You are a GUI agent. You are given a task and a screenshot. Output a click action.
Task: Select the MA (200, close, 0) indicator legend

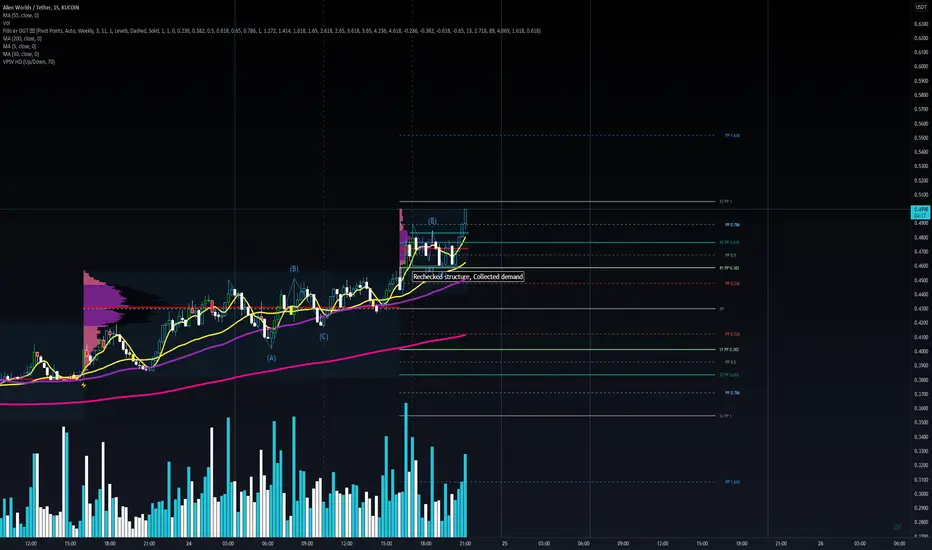(x=22, y=38)
